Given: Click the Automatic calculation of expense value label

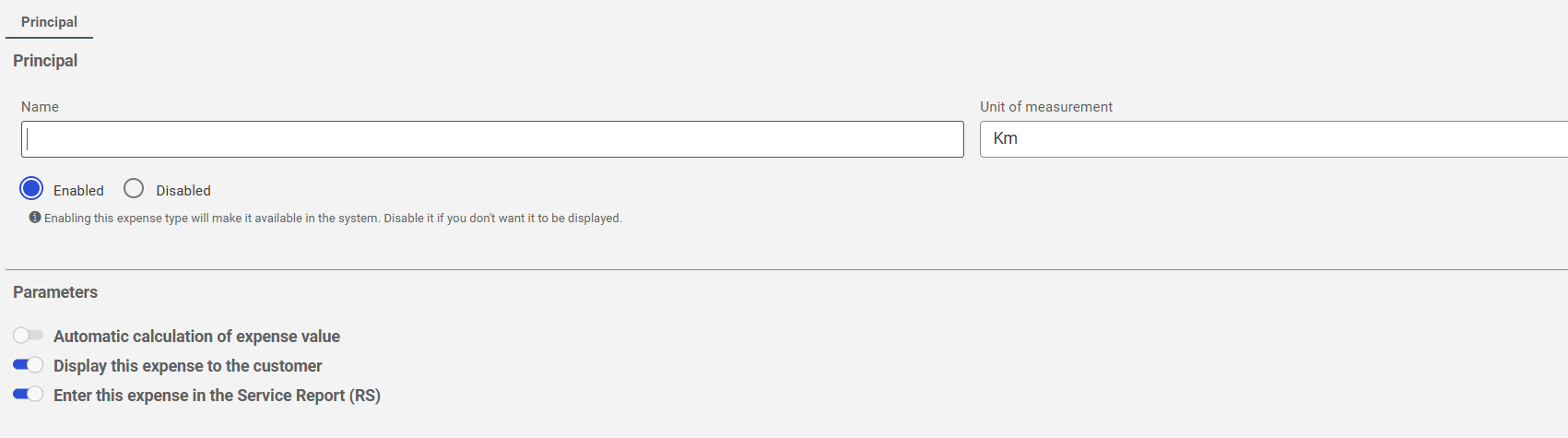Looking at the screenshot, I should (x=196, y=337).
